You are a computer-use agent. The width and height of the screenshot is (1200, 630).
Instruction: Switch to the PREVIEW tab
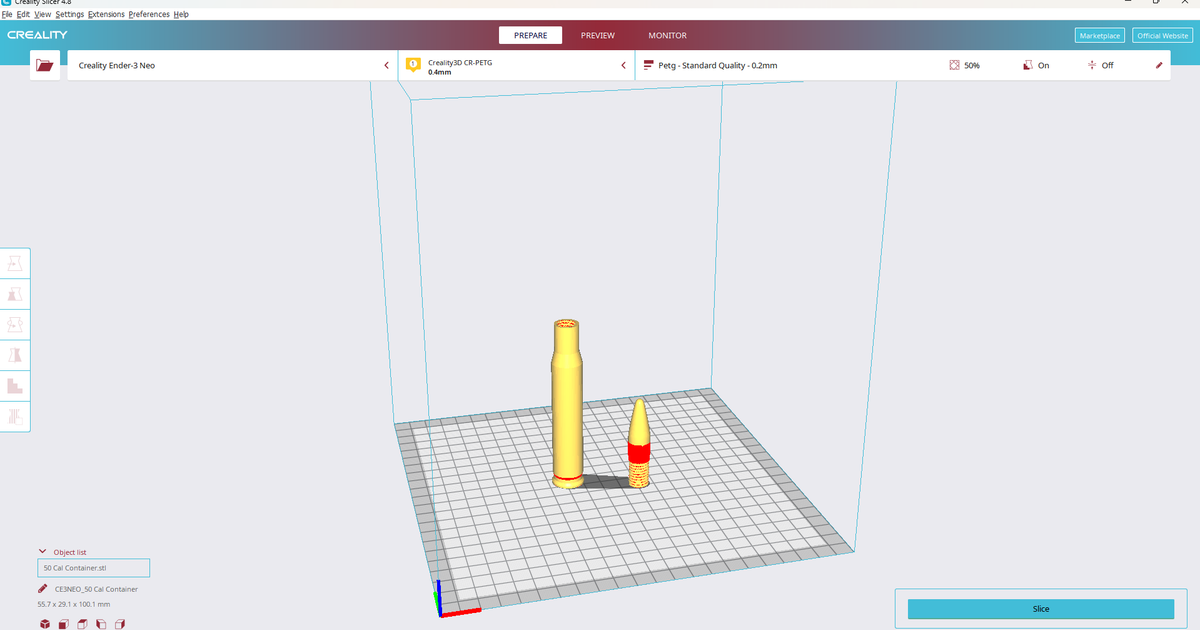coord(598,35)
